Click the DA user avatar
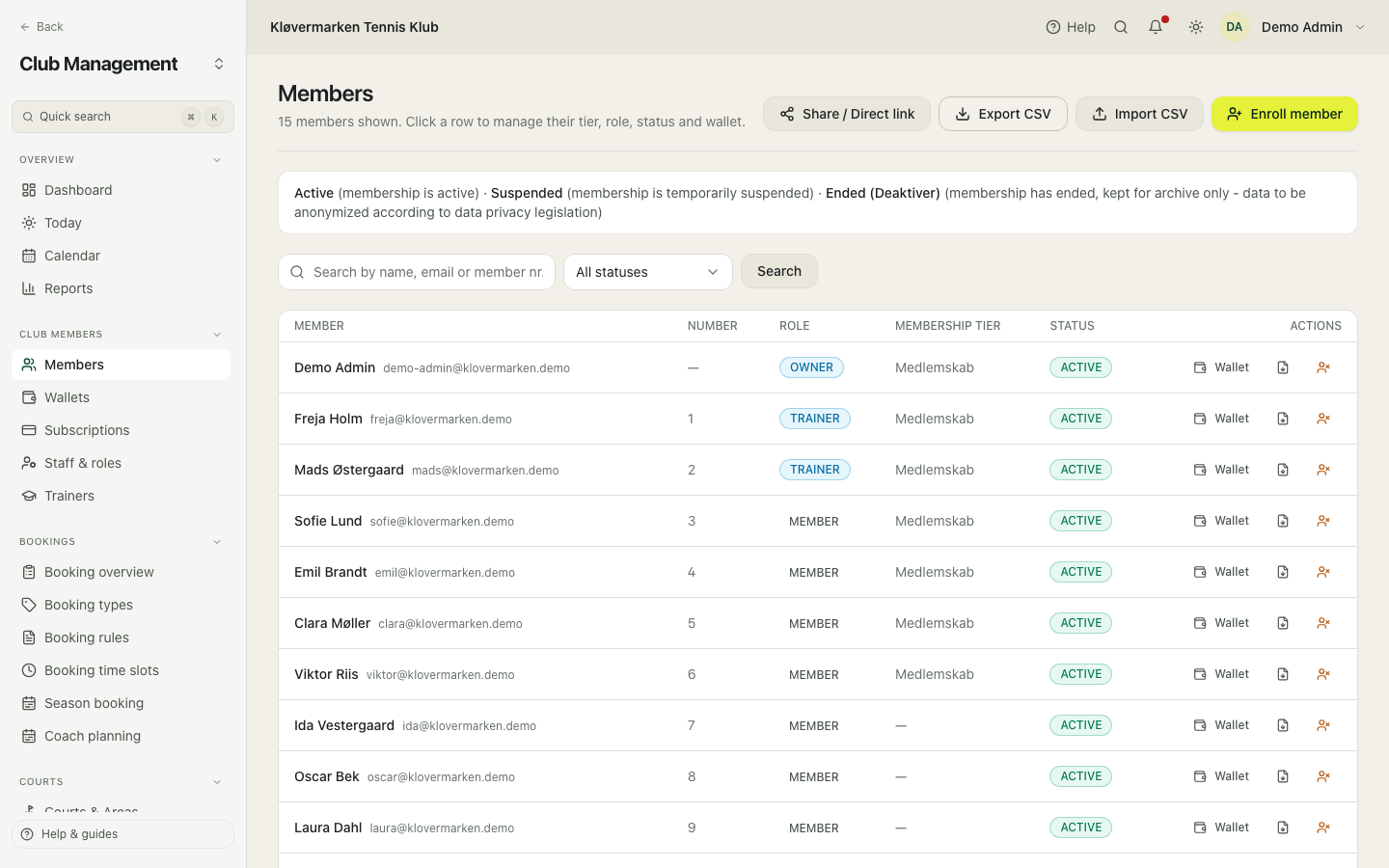Viewport: 1389px width, 868px height. pos(1235,27)
